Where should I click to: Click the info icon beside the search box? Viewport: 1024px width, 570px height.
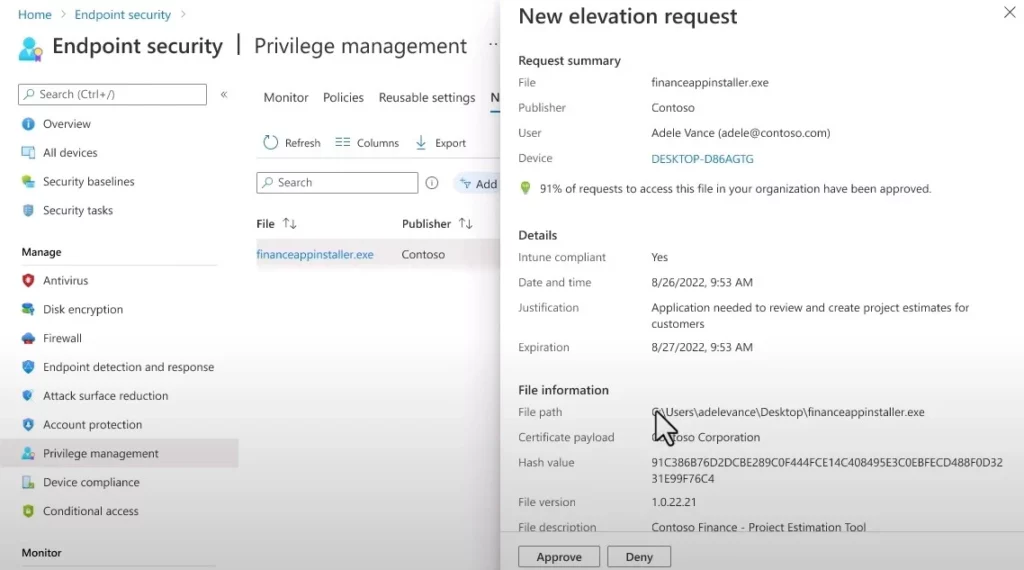click(432, 183)
